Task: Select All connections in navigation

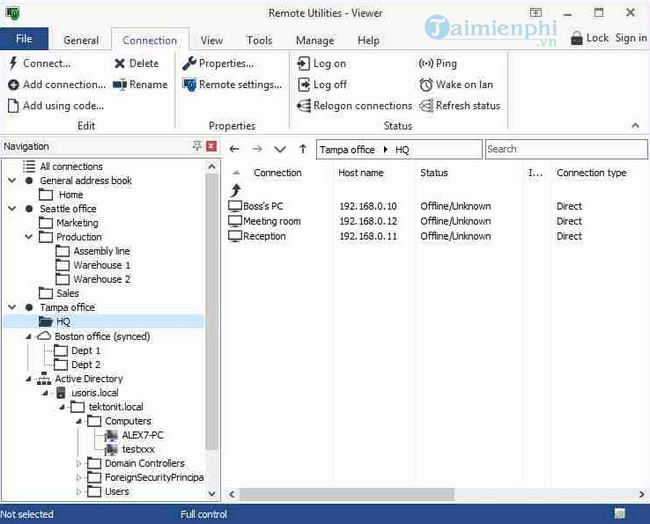Action: (x=71, y=166)
